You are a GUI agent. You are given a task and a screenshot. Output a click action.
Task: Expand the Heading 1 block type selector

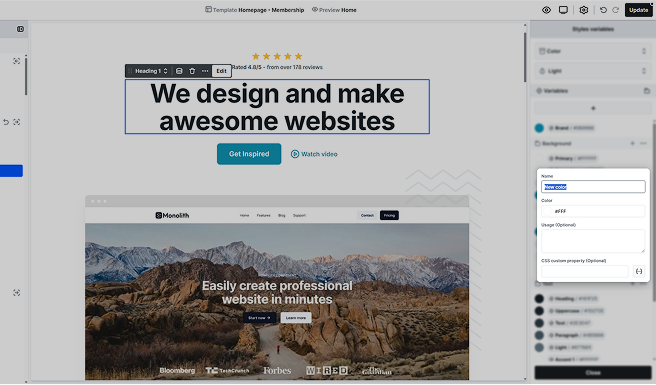tap(151, 71)
